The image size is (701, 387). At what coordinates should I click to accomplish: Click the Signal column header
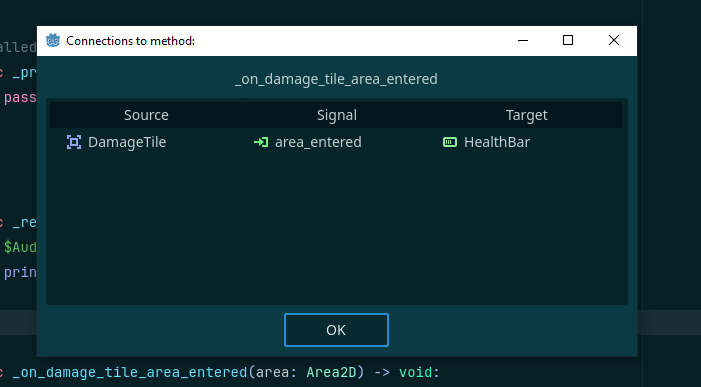pyautogui.click(x=337, y=115)
